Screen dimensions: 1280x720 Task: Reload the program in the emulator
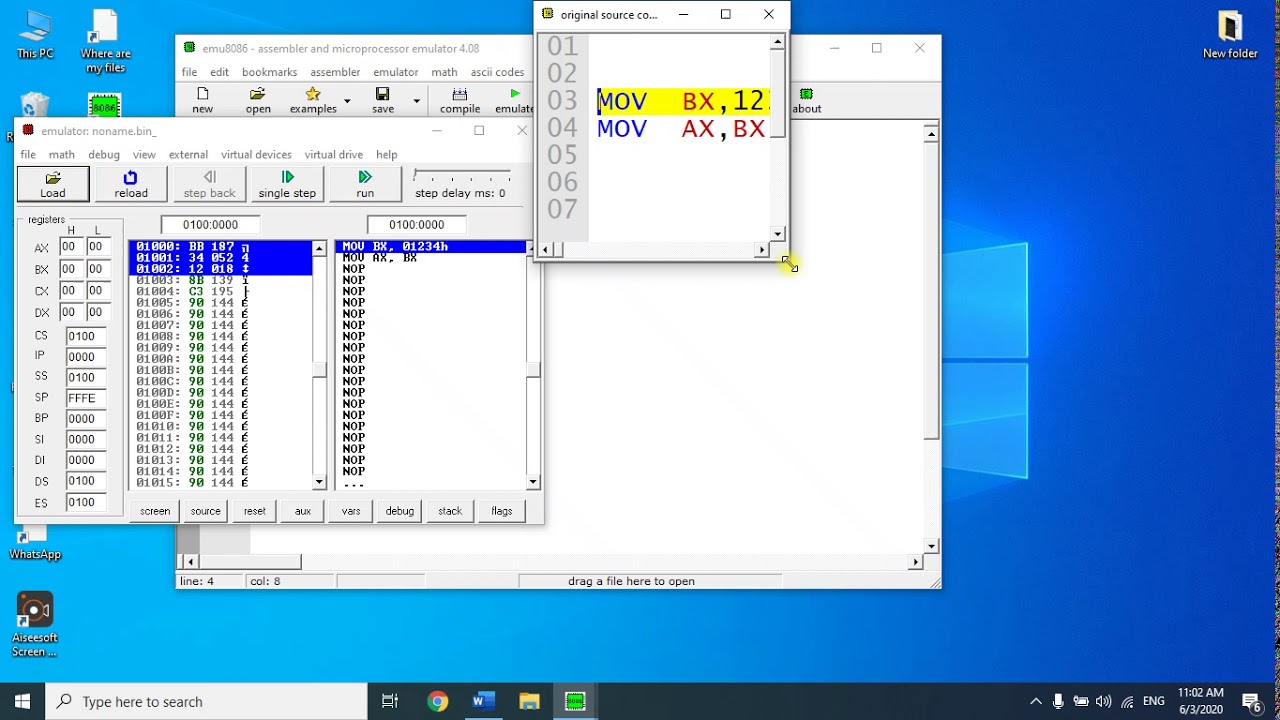click(x=131, y=184)
